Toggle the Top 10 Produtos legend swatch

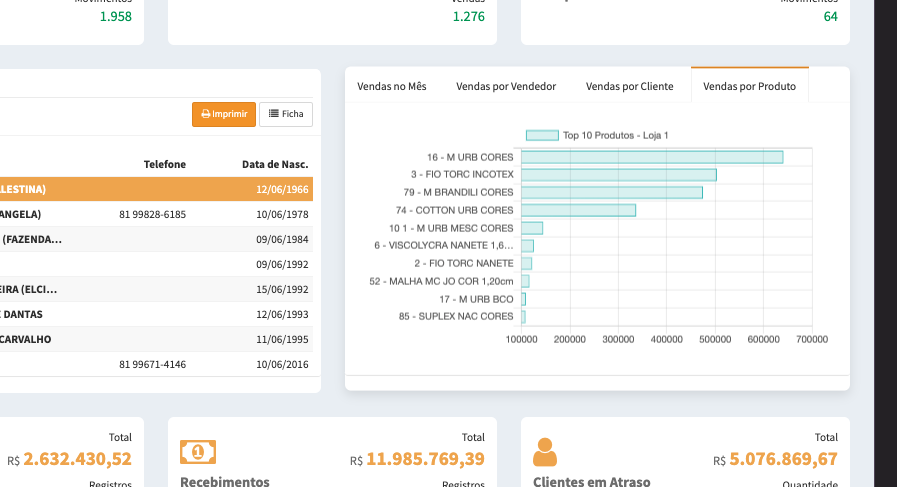(542, 135)
